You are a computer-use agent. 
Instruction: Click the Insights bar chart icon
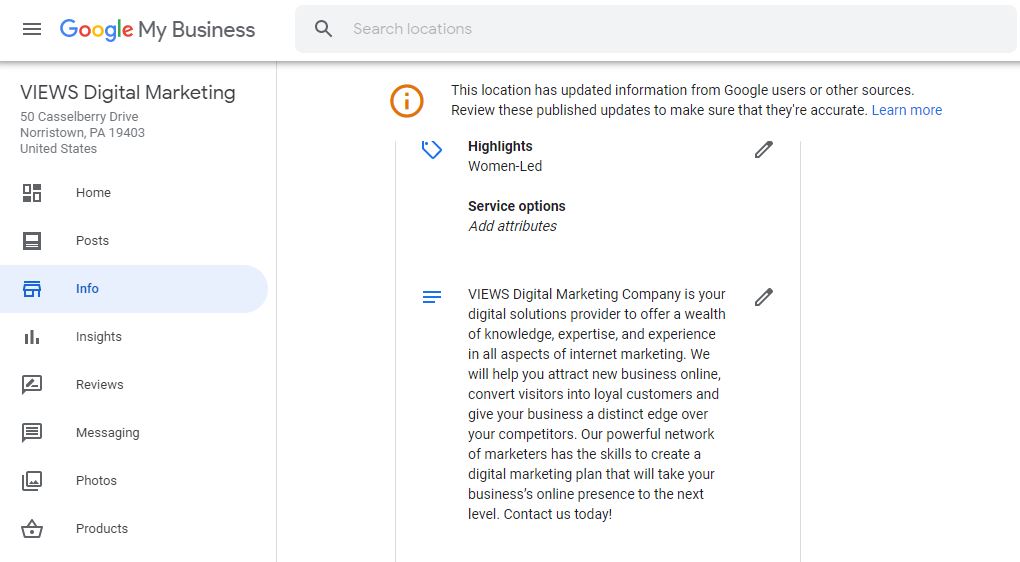point(32,337)
